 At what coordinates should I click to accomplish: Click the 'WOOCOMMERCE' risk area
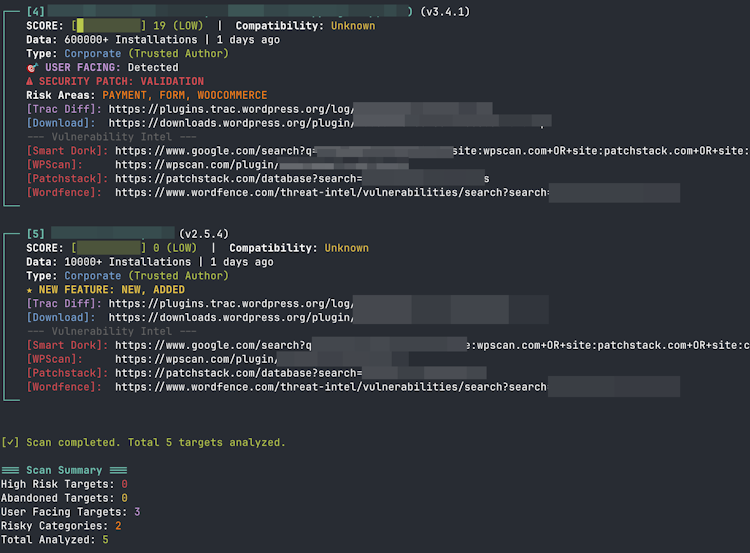click(x=232, y=95)
